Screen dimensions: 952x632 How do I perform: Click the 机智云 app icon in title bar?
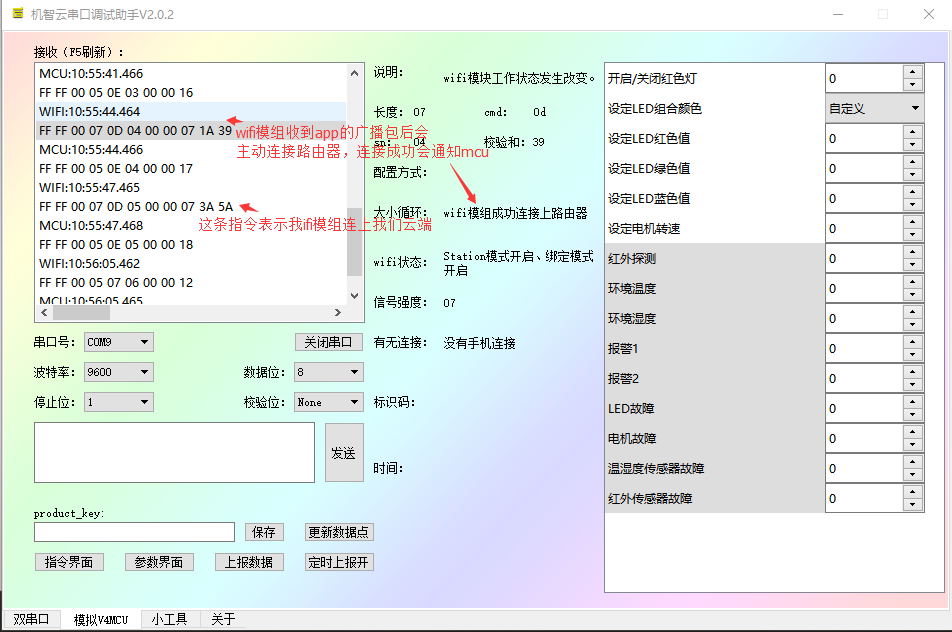[x=16, y=14]
